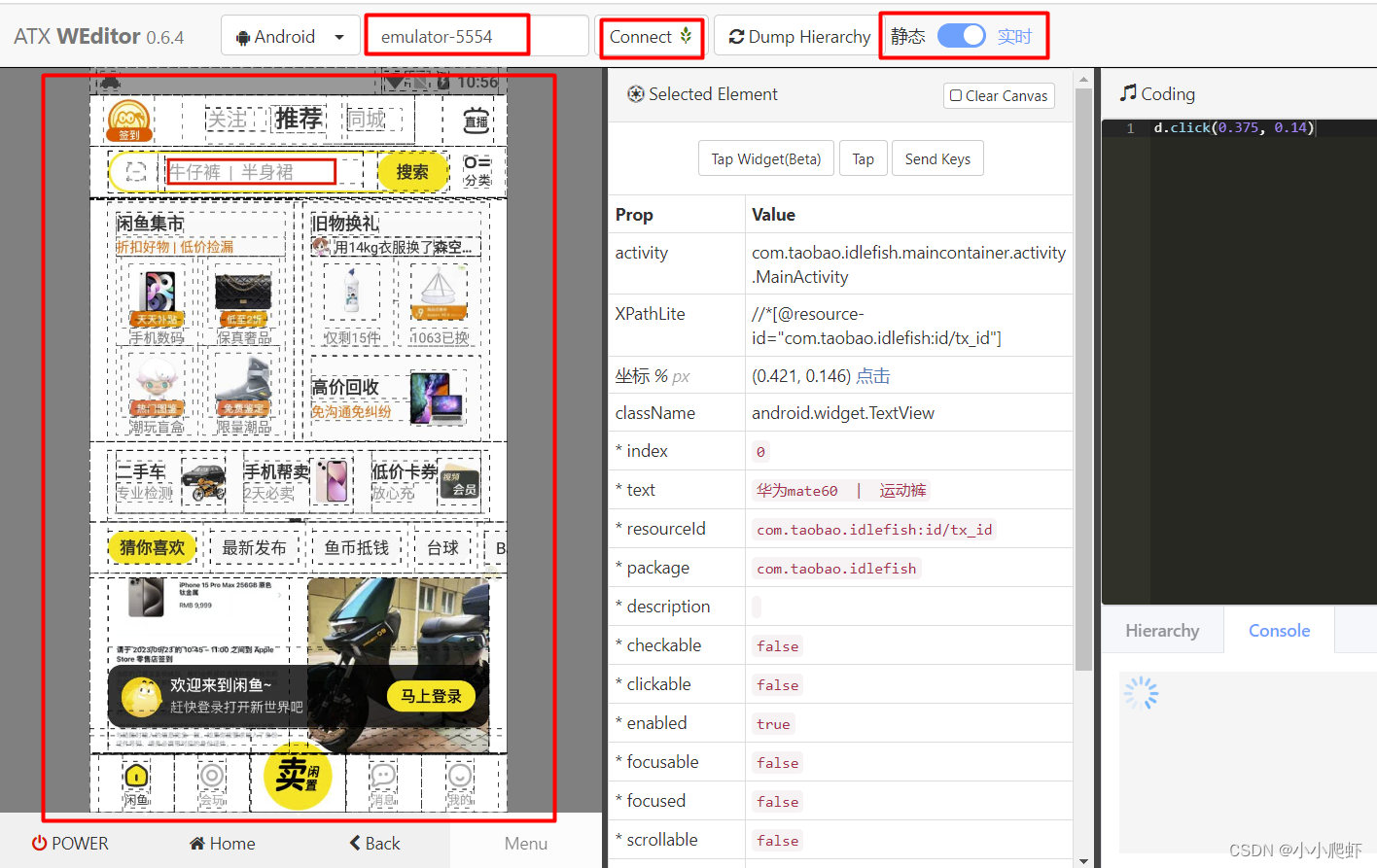1377x868 pixels.
Task: Click the emulator-5554 device input field
Action: click(x=477, y=37)
